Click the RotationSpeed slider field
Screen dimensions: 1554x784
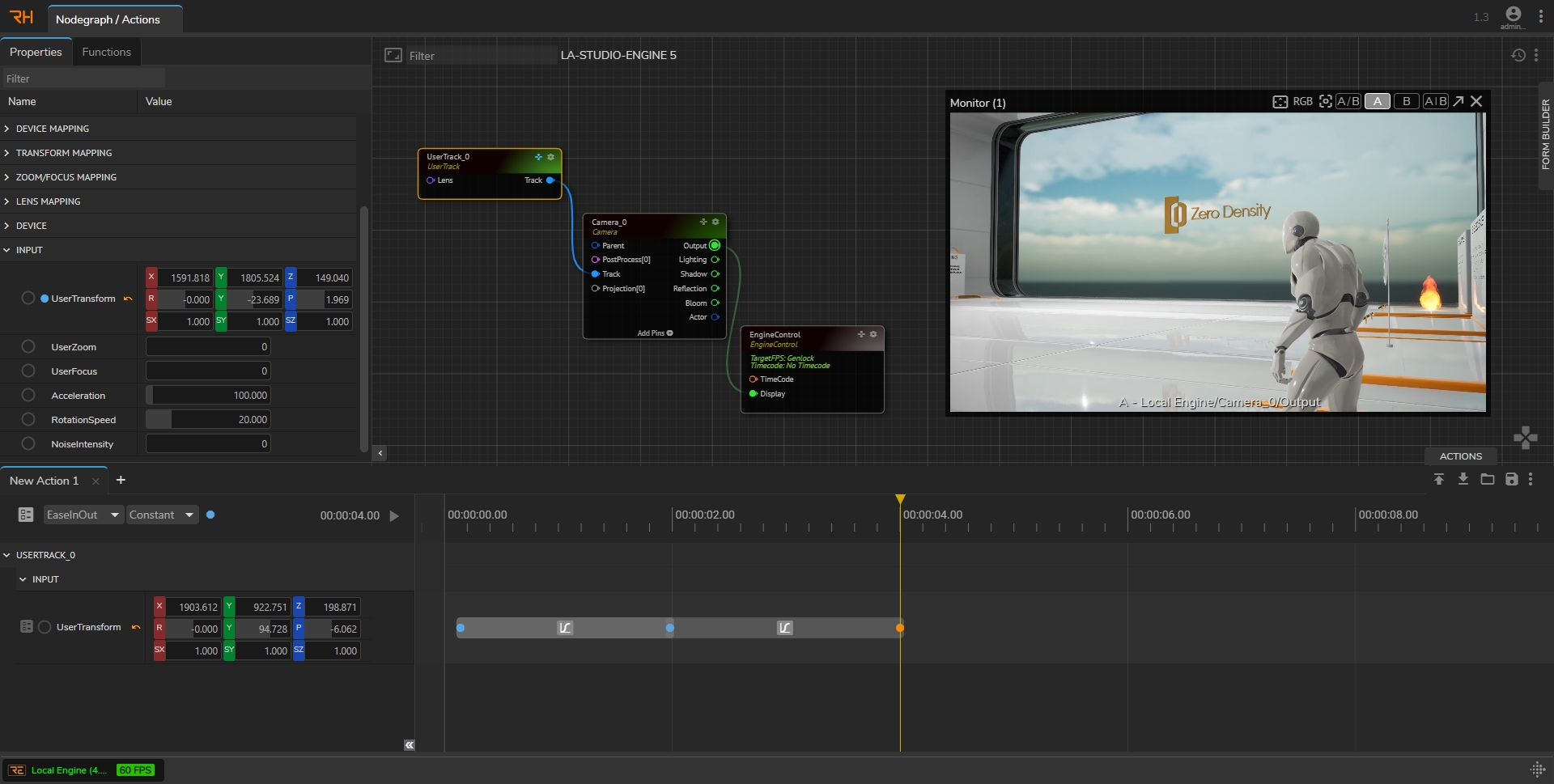[x=208, y=420]
